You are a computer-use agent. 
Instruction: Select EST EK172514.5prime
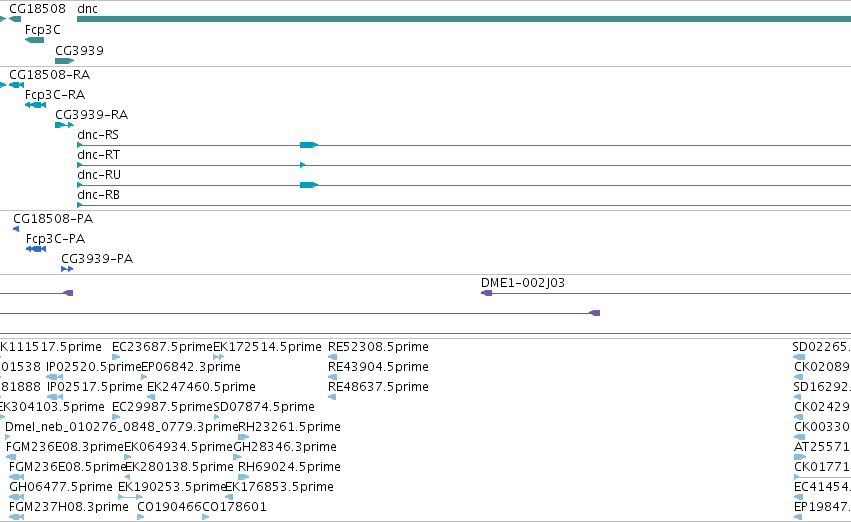click(268, 347)
